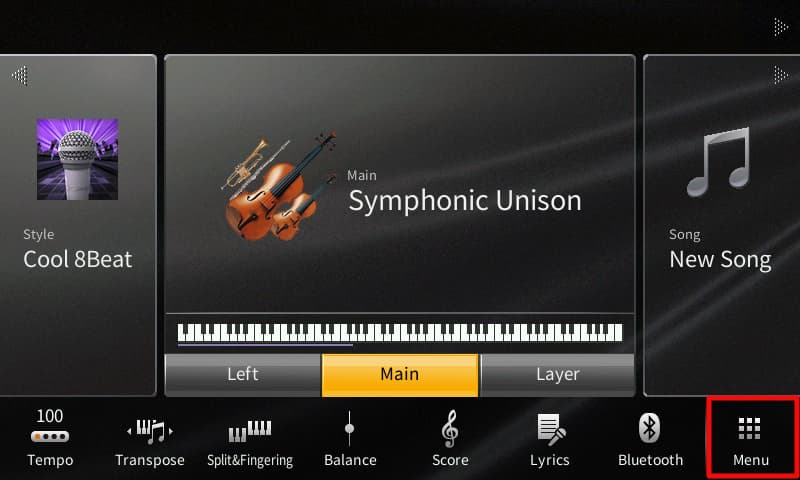The image size is (800, 480).
Task: Select the Left keyboard part
Action: (243, 374)
